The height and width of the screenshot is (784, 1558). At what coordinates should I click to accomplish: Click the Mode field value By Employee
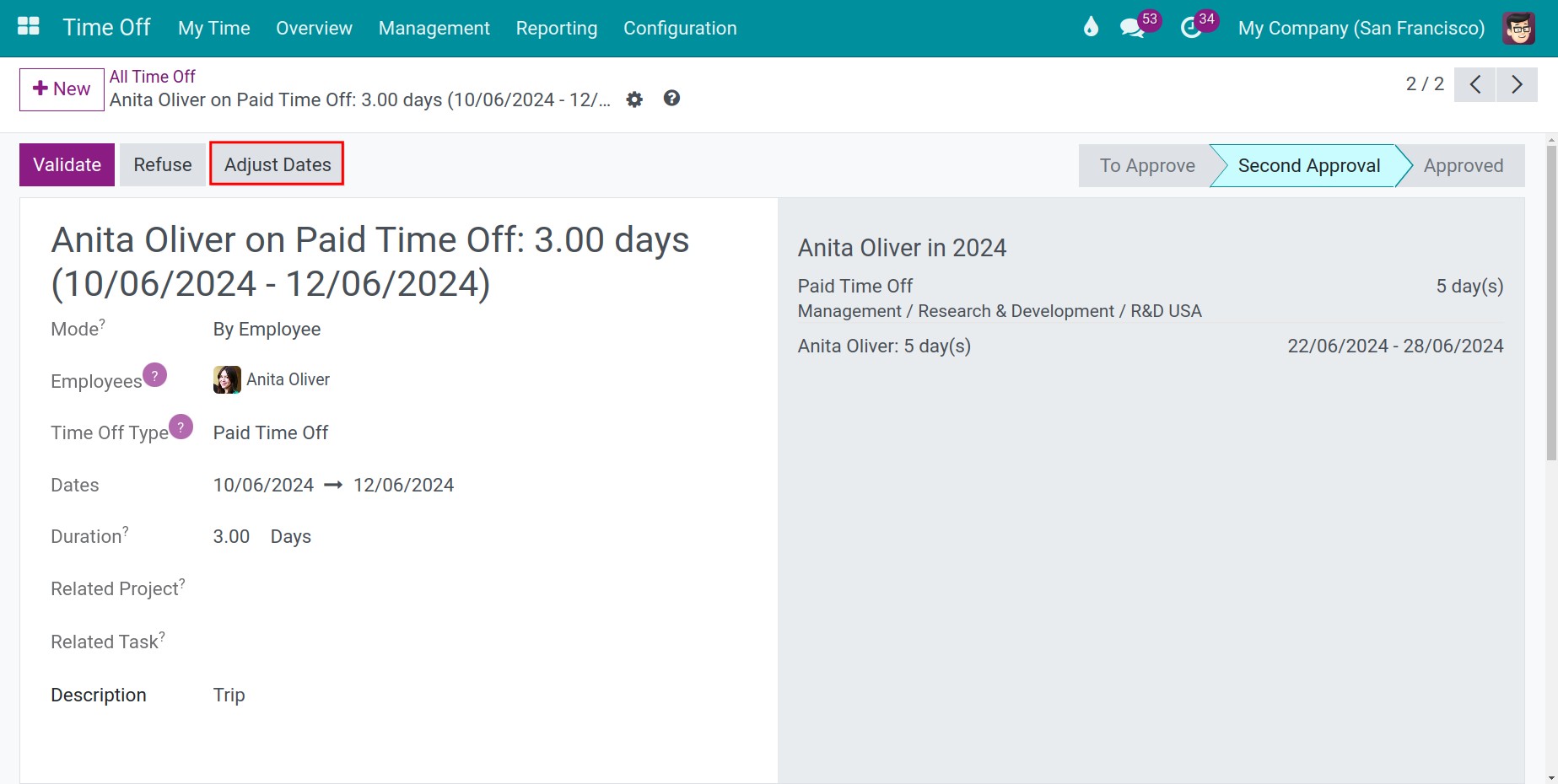point(267,330)
